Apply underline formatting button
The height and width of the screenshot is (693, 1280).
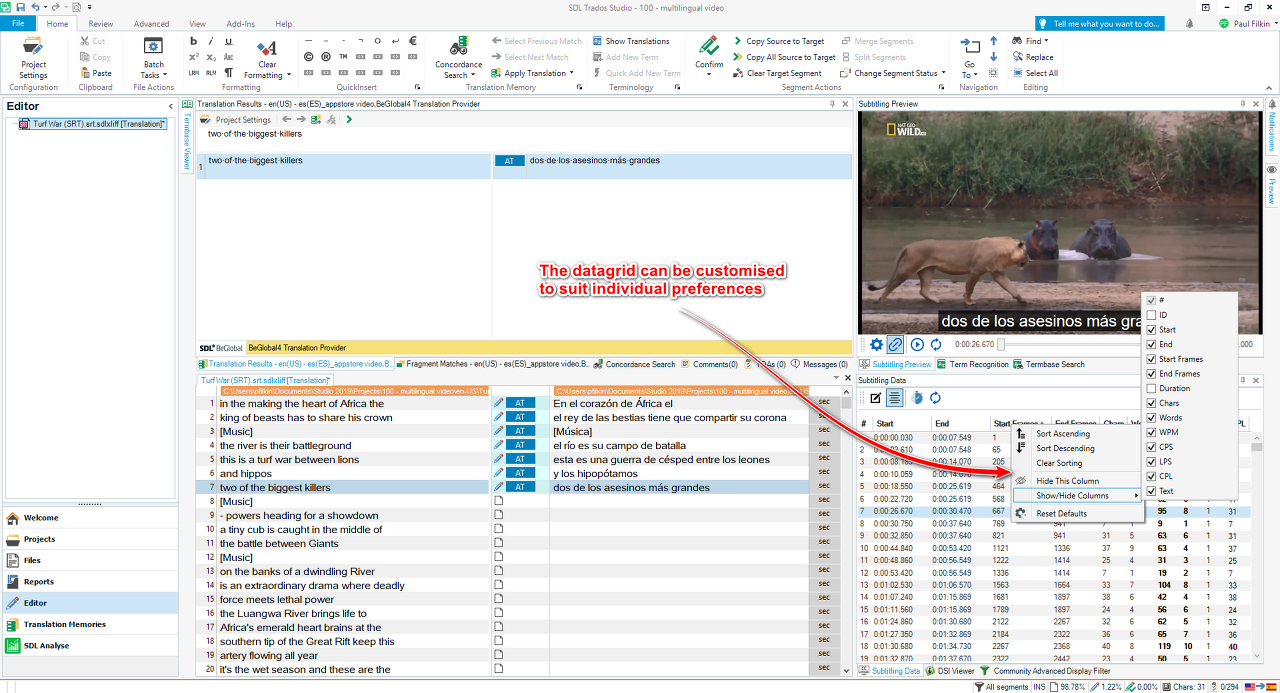click(228, 41)
